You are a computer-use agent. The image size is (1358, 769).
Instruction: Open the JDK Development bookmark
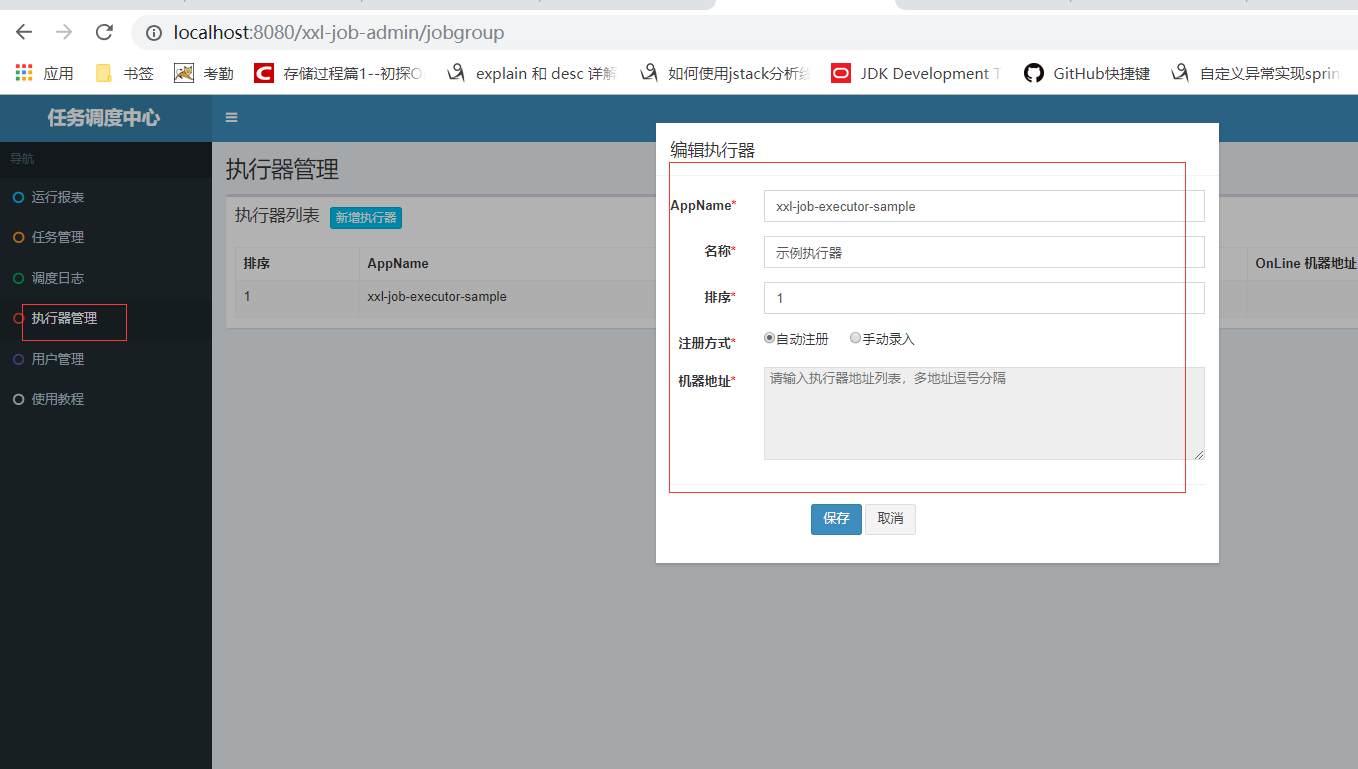coord(916,73)
